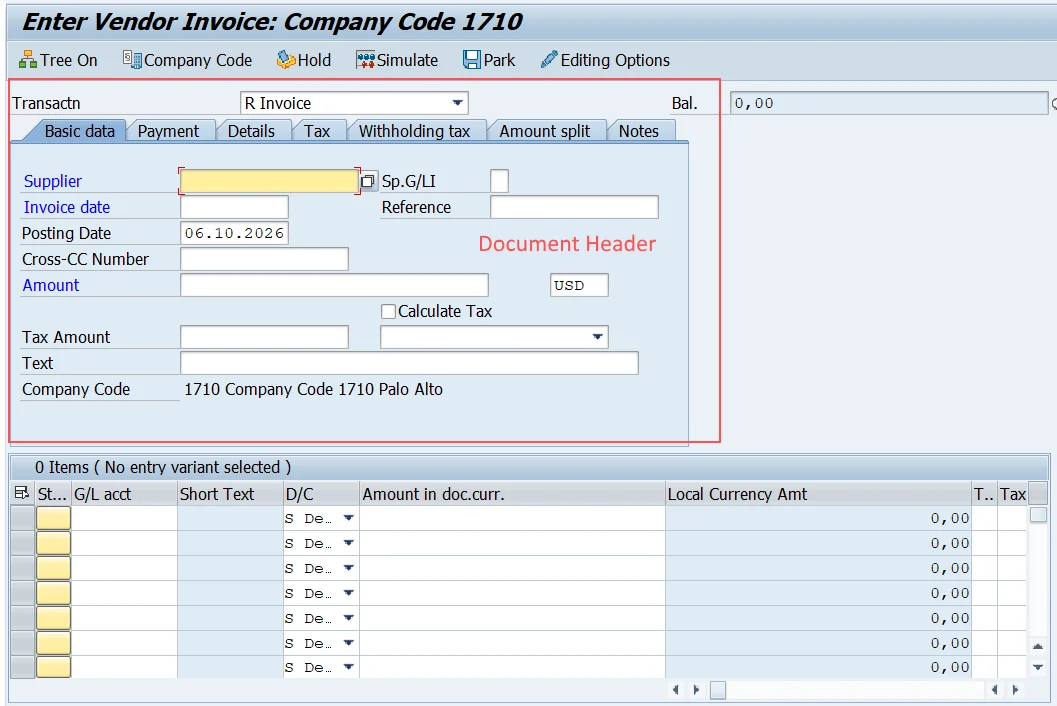Image resolution: width=1057 pixels, height=706 pixels.
Task: Click the first row G/L acct cell
Action: (124, 519)
